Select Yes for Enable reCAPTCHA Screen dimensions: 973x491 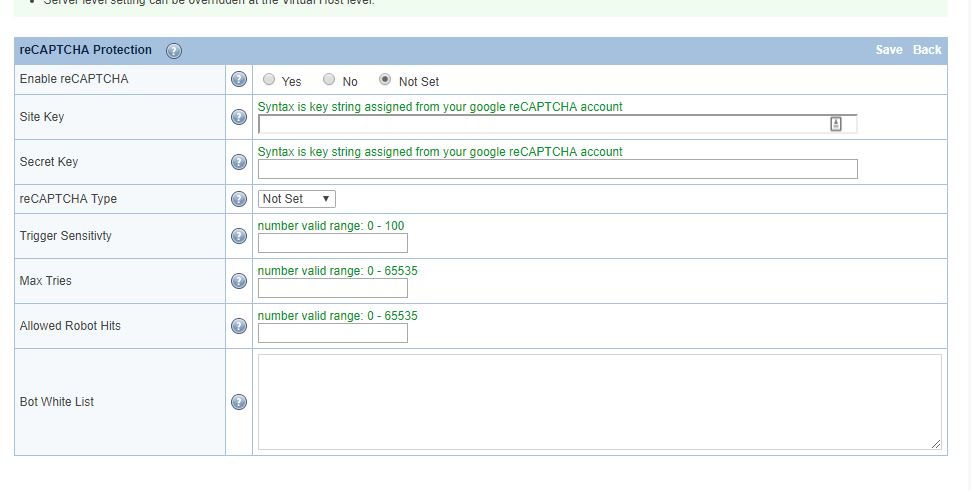[x=269, y=80]
